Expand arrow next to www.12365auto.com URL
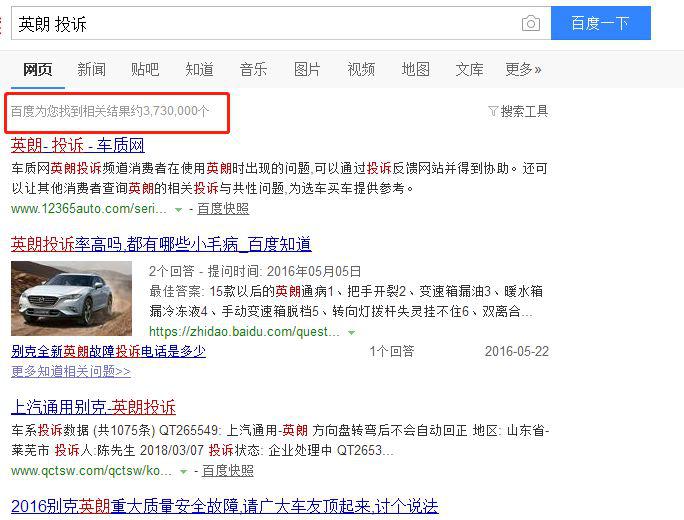Screen dimensions: 684x520 pyautogui.click(x=178, y=210)
